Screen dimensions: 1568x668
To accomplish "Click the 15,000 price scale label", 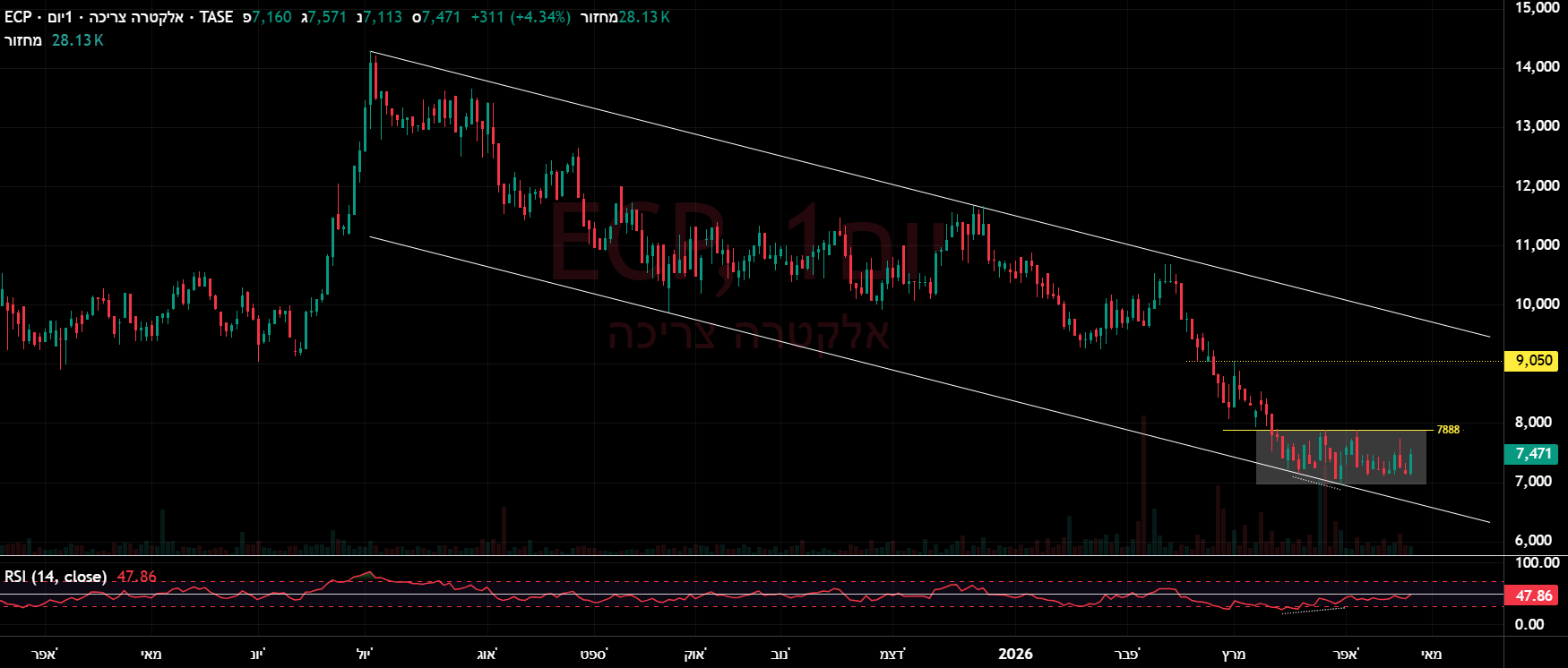I will pyautogui.click(x=1537, y=8).
